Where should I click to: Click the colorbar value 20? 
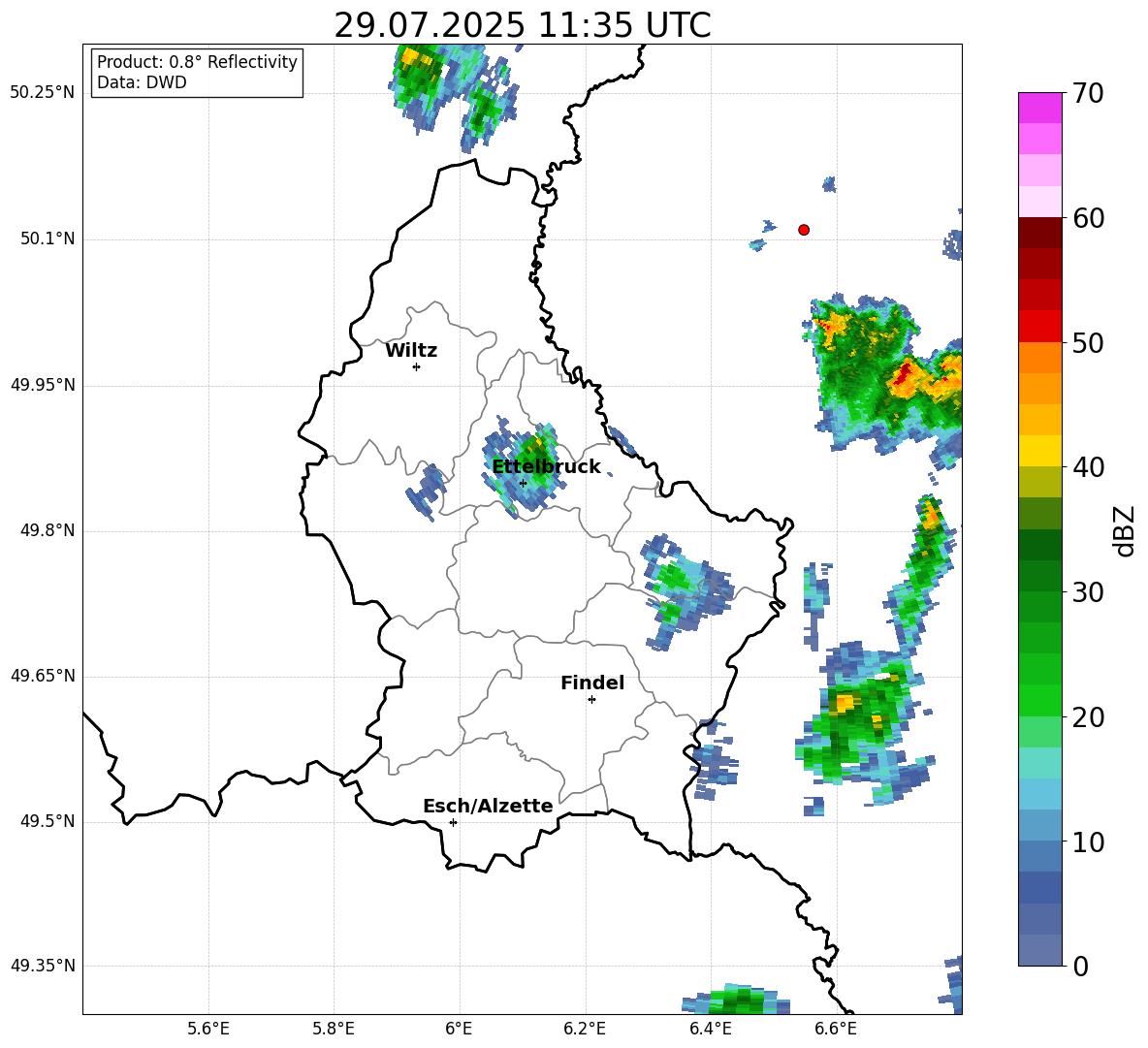pos(1088,717)
